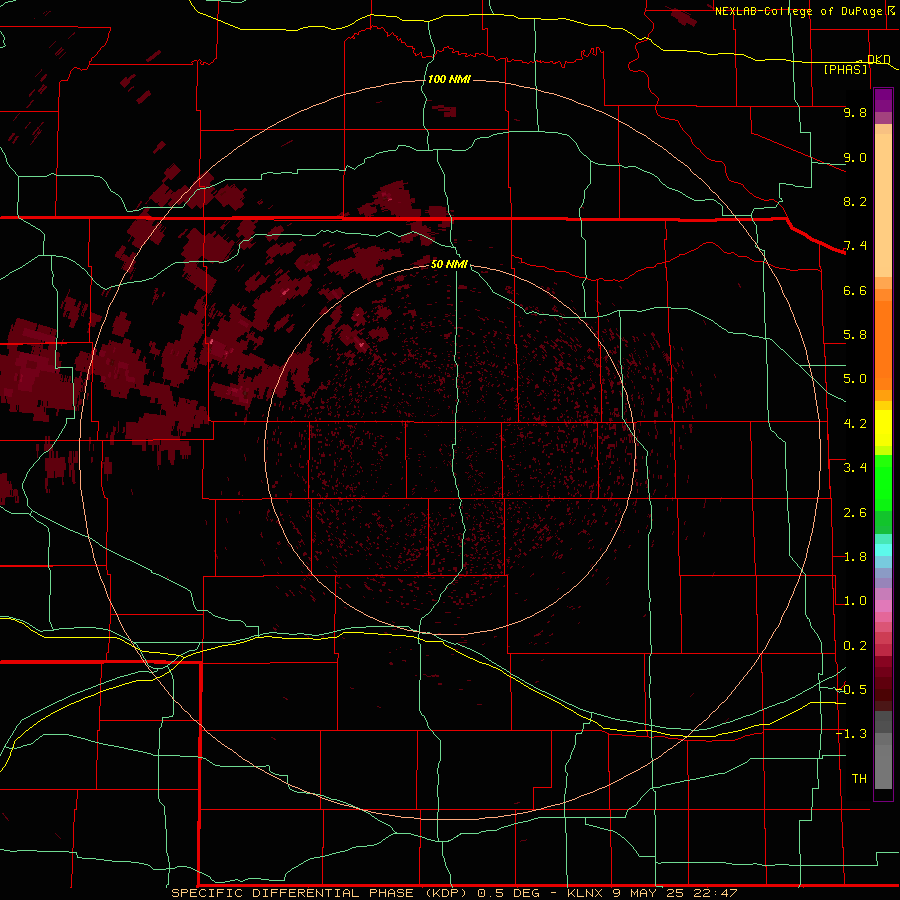Click the 7.4 value on the color scale
Image resolution: width=900 pixels, height=900 pixels.
pos(855,246)
